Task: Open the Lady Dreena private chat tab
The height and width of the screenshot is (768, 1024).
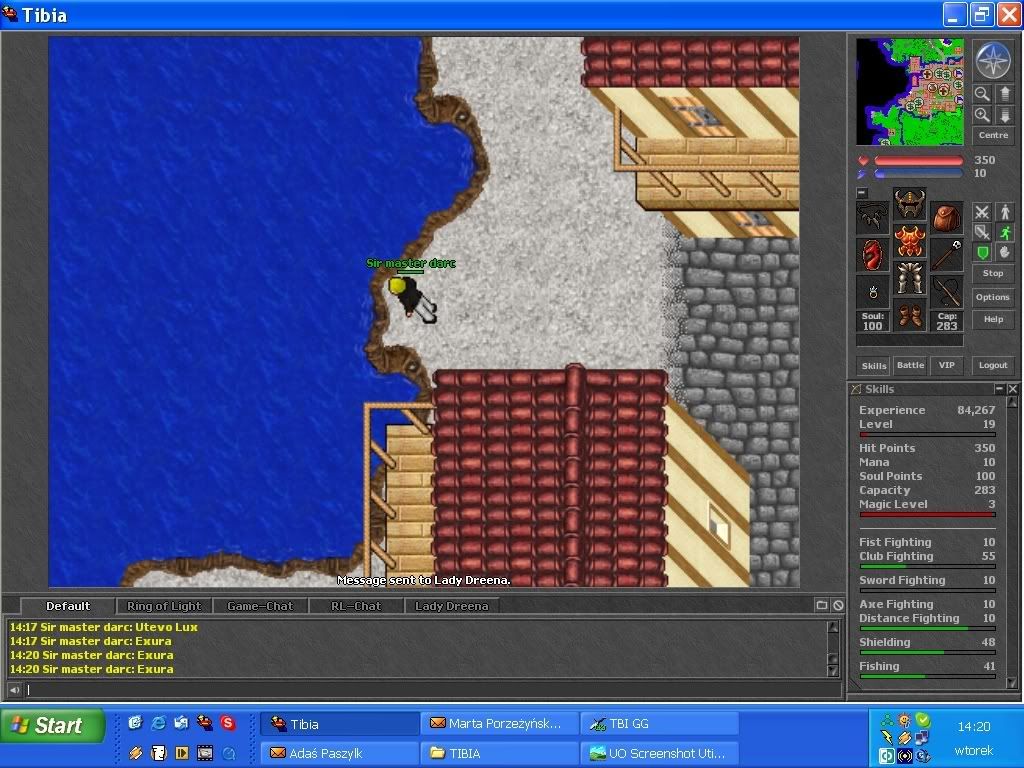Action: (452, 606)
